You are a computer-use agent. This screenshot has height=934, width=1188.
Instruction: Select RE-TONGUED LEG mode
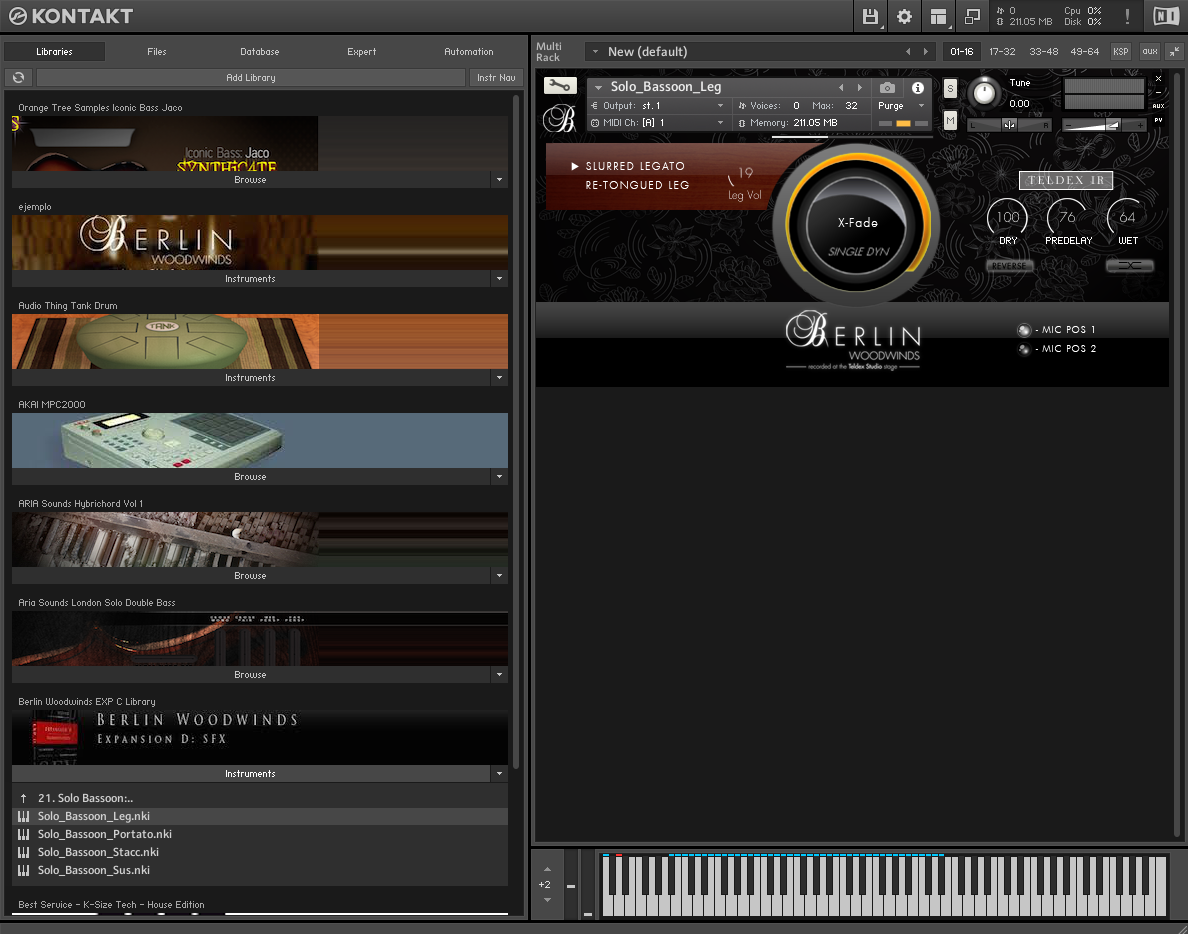pyautogui.click(x=637, y=185)
